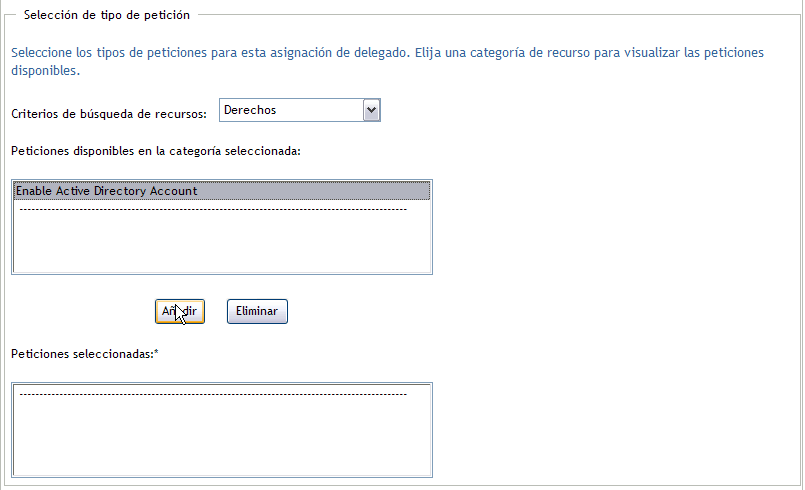
Task: Click the blank space between Añadir and Eliminar
Action: (216, 312)
